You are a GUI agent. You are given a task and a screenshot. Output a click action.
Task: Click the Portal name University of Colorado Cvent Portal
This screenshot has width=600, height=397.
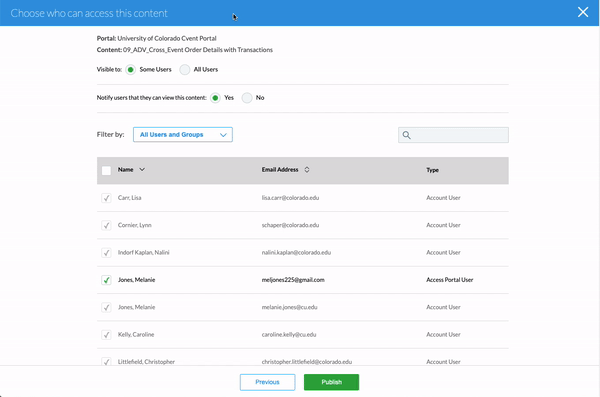click(167, 38)
